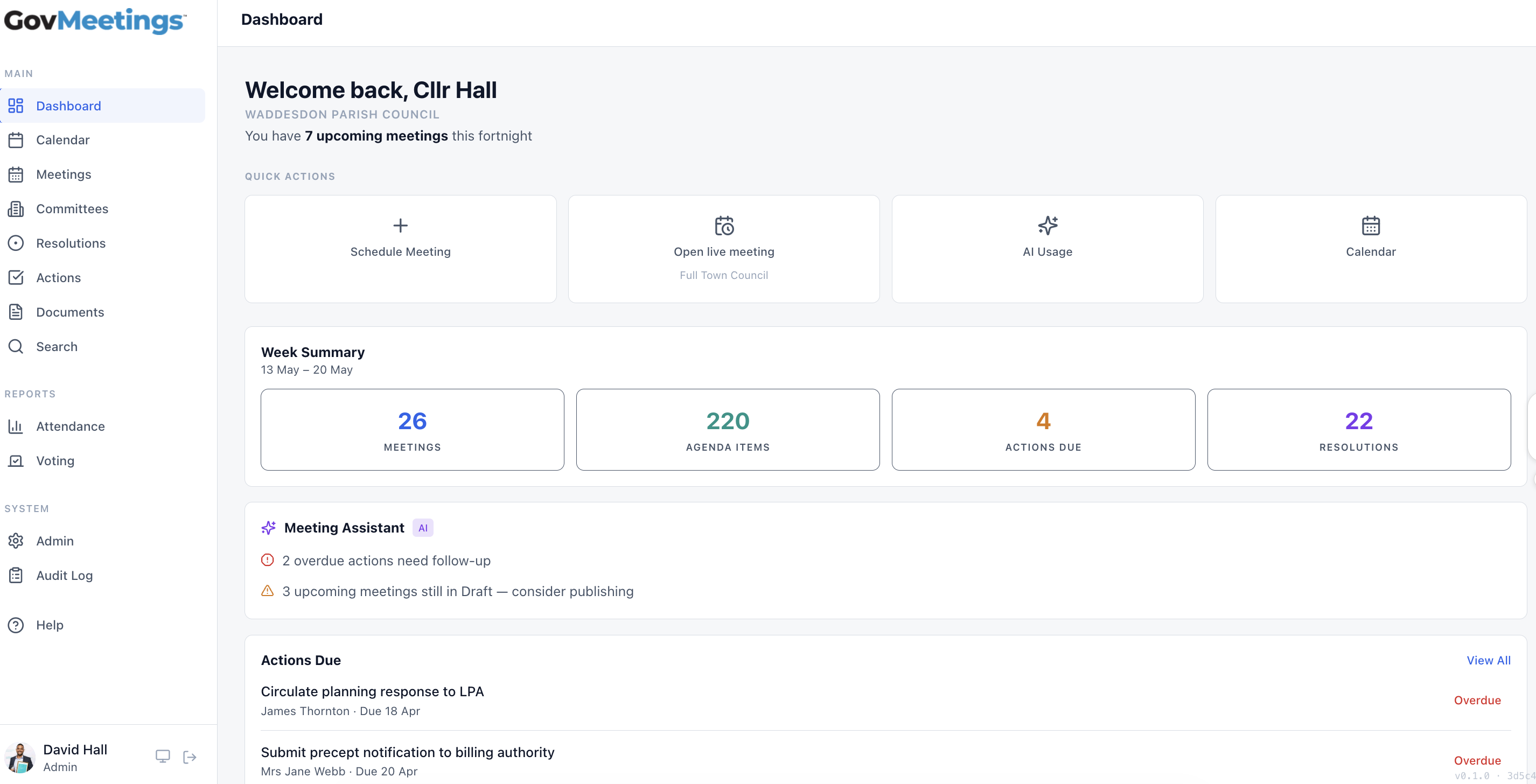The image size is (1536, 784).
Task: Open live meeting Full Town Council
Action: point(724,249)
